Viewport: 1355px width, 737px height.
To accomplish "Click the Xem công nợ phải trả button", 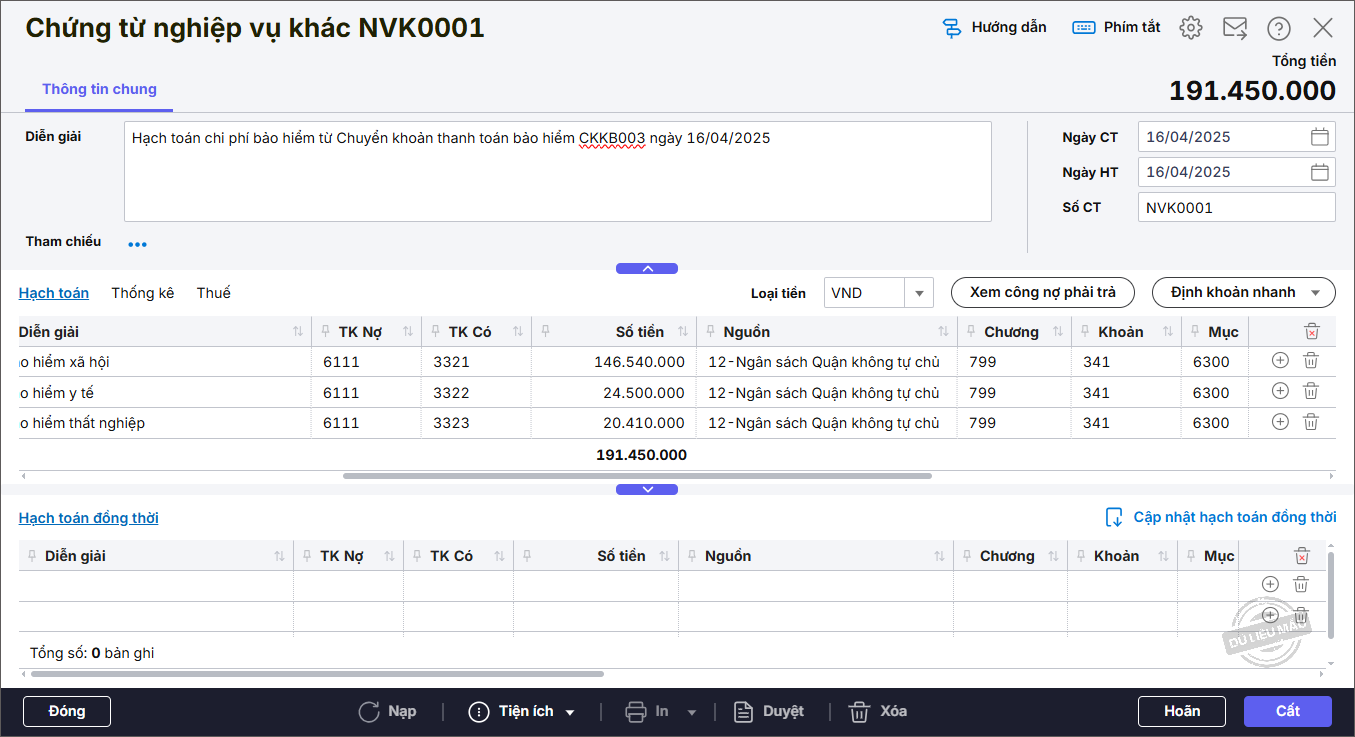I will (1041, 293).
